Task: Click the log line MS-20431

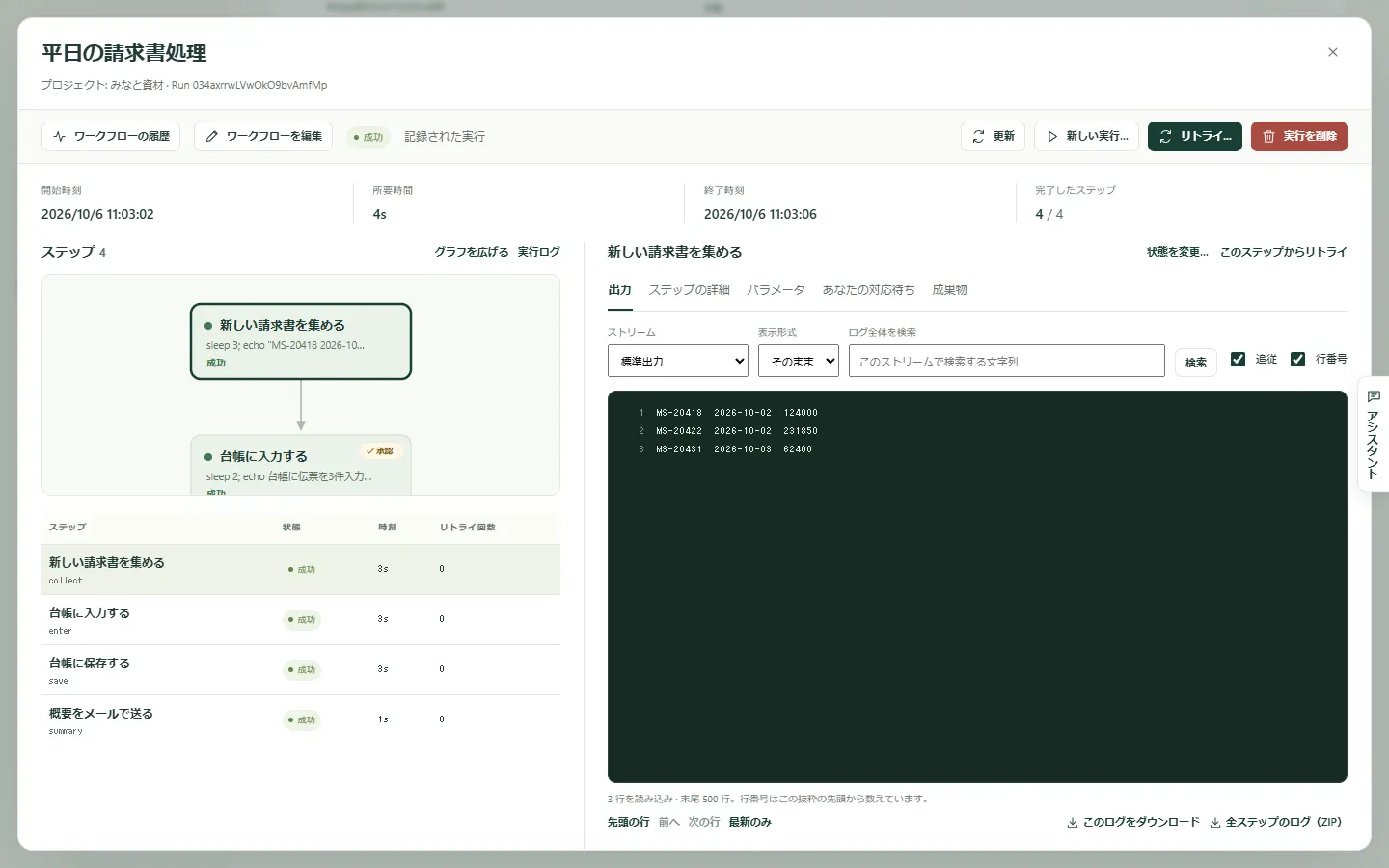Action: click(x=734, y=449)
